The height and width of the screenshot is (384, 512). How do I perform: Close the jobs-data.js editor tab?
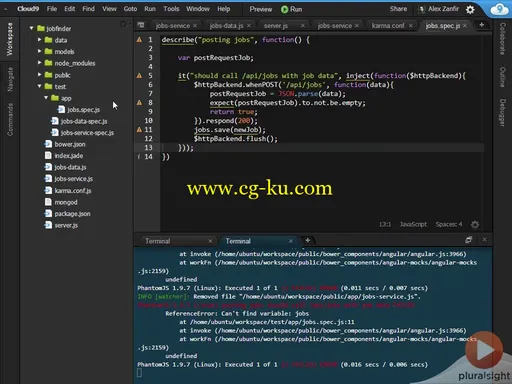249,26
